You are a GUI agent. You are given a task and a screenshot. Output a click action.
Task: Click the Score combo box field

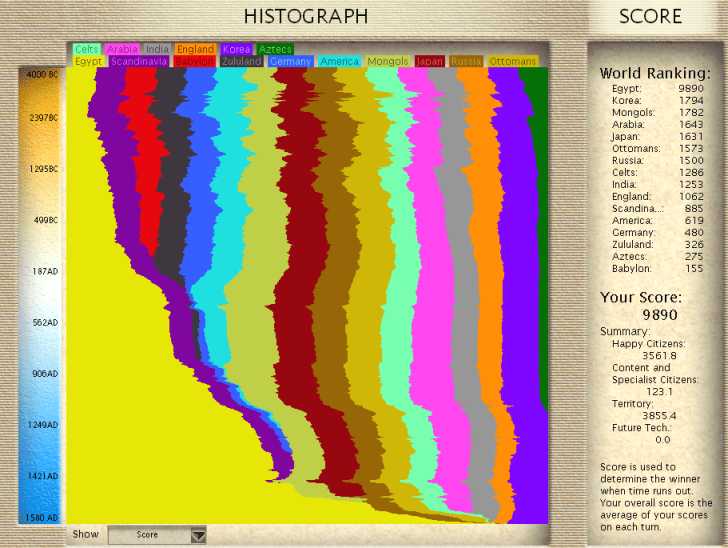tap(148, 535)
